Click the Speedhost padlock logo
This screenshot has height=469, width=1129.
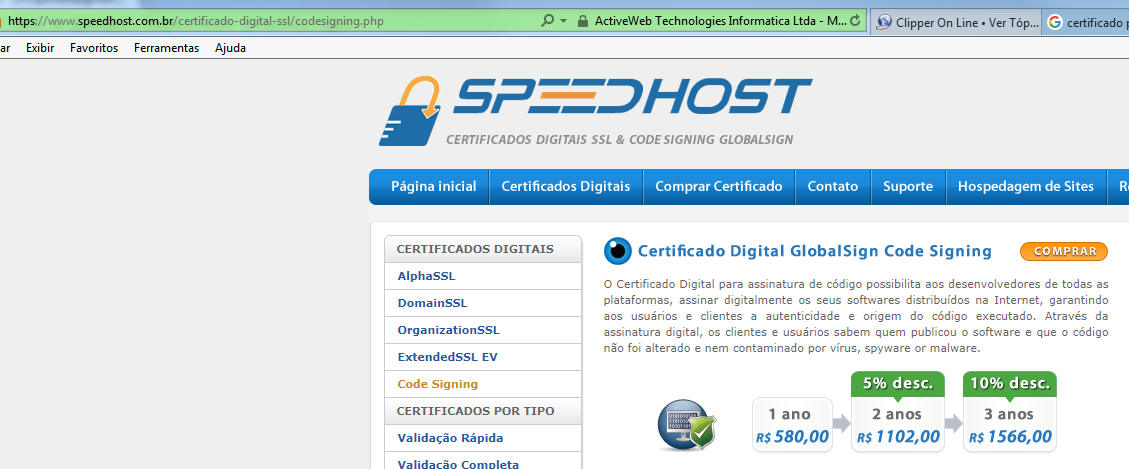pos(410,112)
